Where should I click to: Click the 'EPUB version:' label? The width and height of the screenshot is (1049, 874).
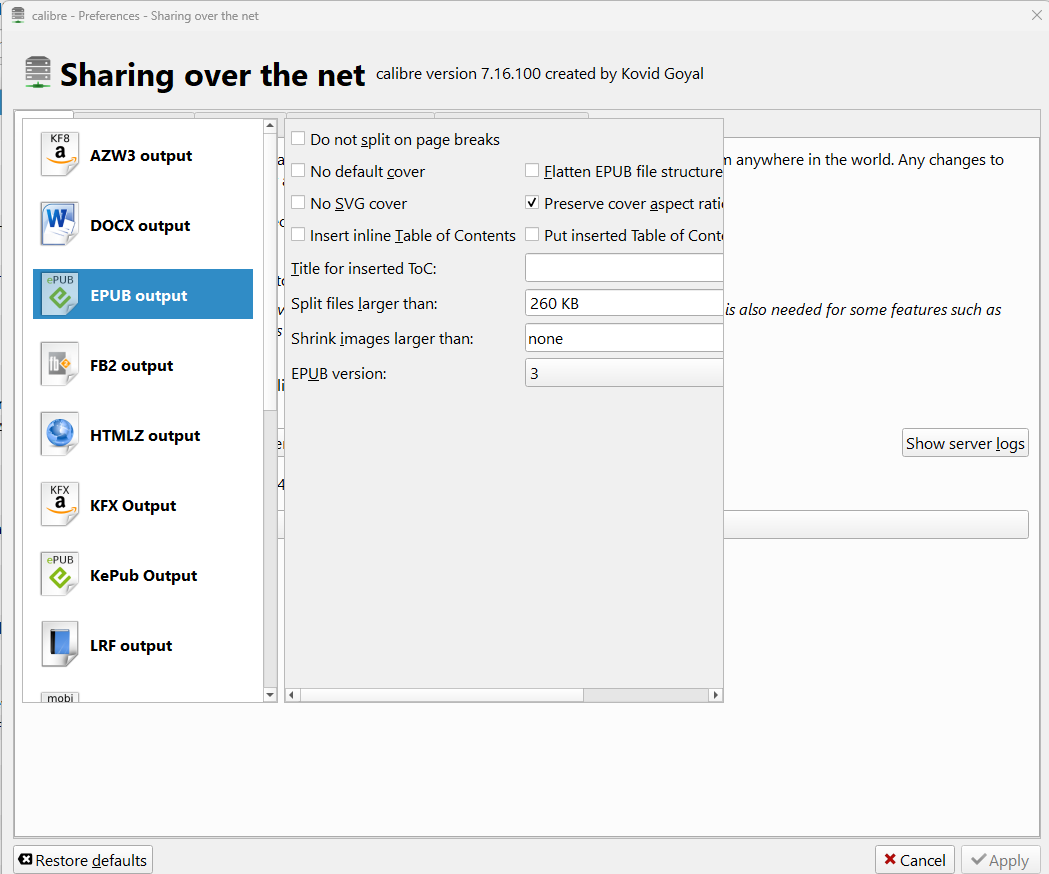click(x=339, y=373)
